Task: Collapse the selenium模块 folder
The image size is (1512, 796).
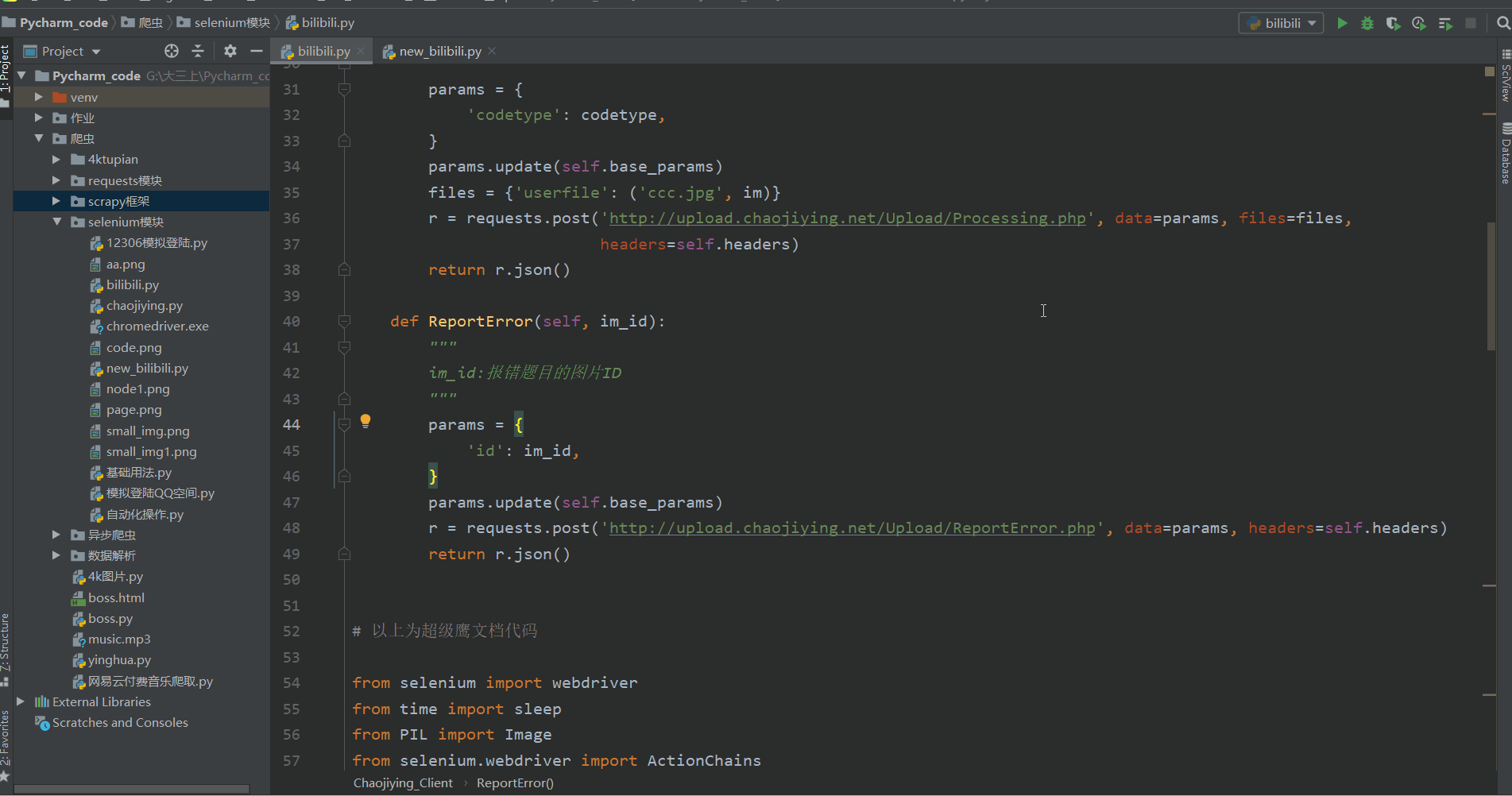Action: tap(56, 222)
